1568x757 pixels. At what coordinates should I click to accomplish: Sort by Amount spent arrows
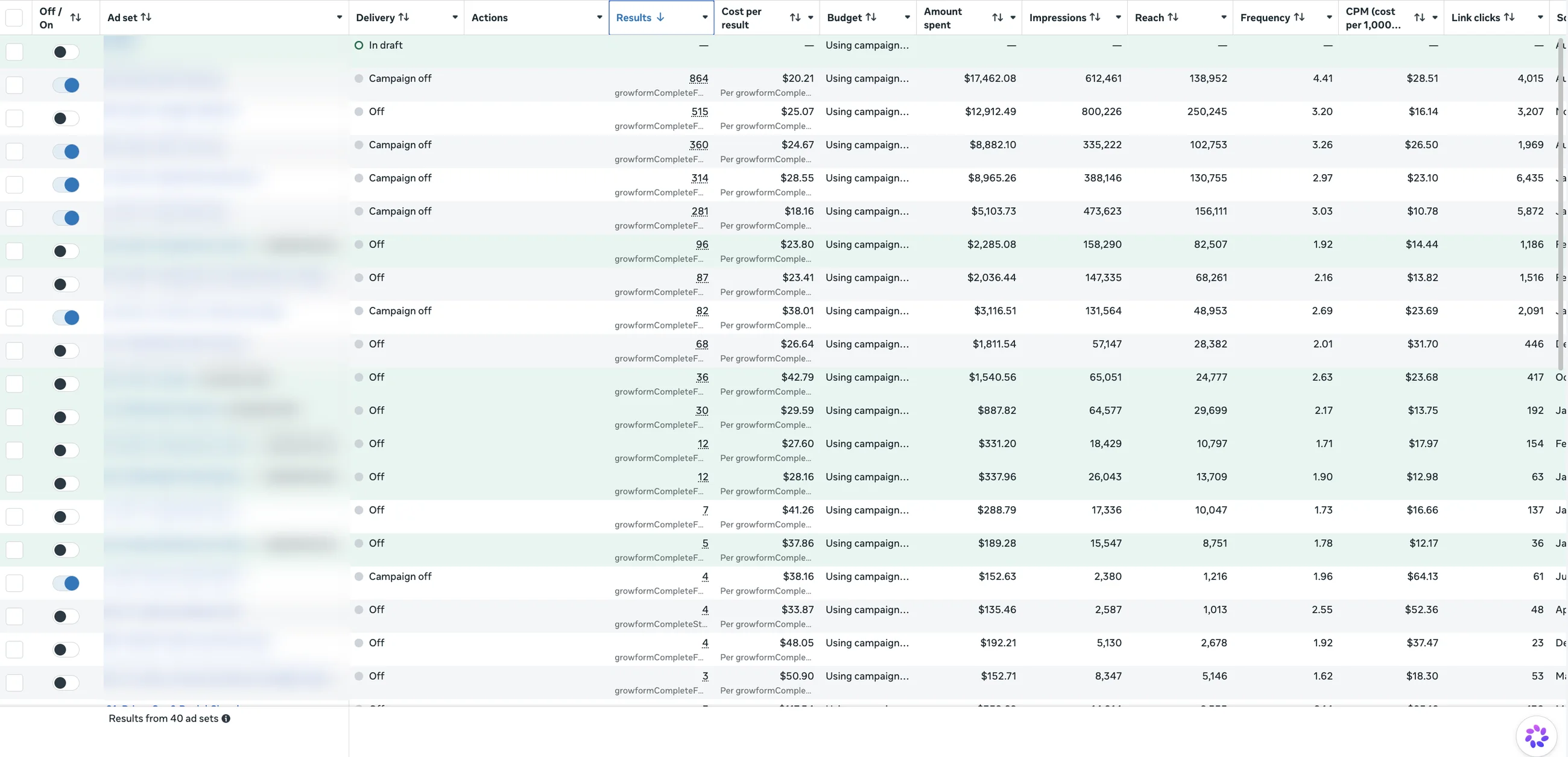997,17
